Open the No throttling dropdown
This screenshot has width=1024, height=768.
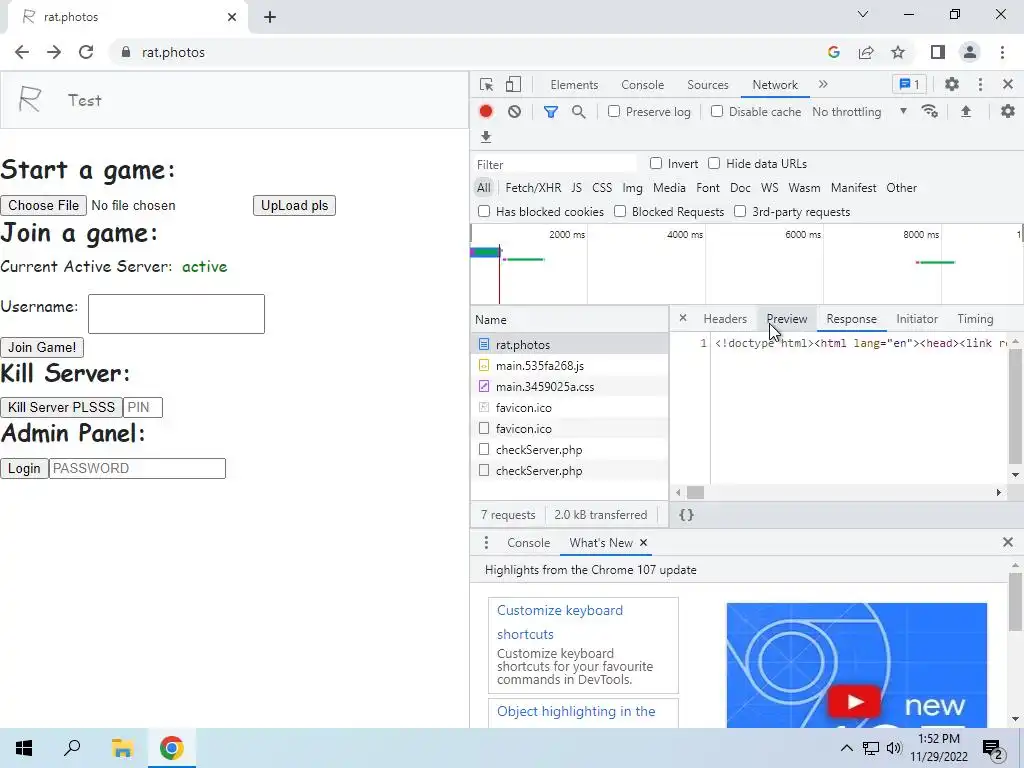[x=859, y=112]
